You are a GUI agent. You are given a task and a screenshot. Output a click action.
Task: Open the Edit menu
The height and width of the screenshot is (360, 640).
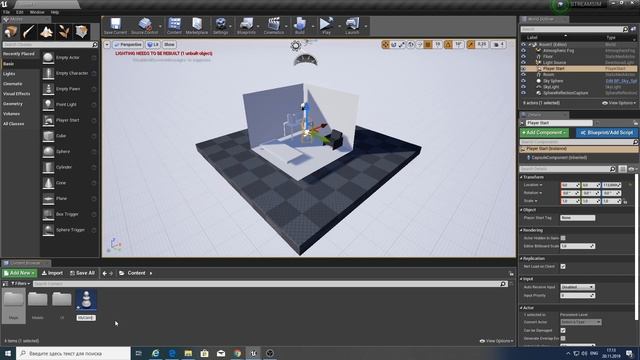coord(20,12)
